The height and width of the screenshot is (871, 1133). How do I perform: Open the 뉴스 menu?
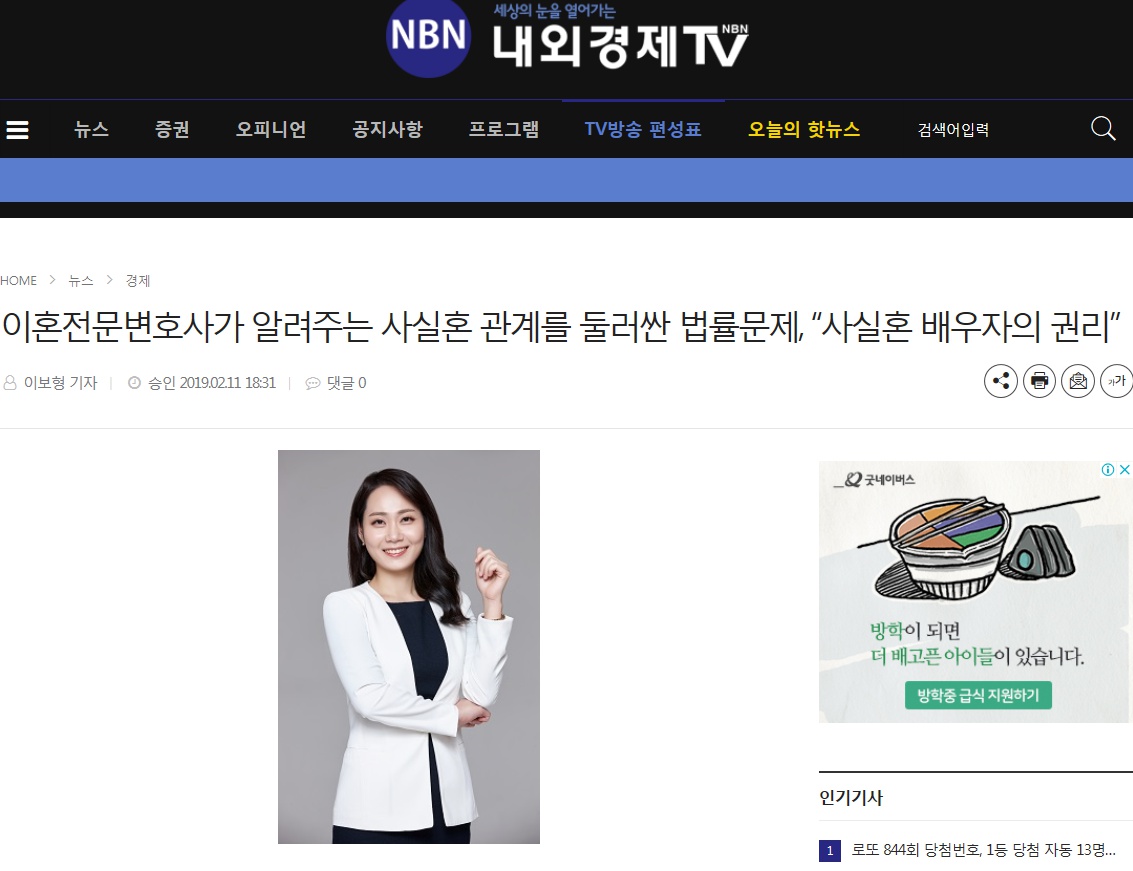pyautogui.click(x=91, y=129)
